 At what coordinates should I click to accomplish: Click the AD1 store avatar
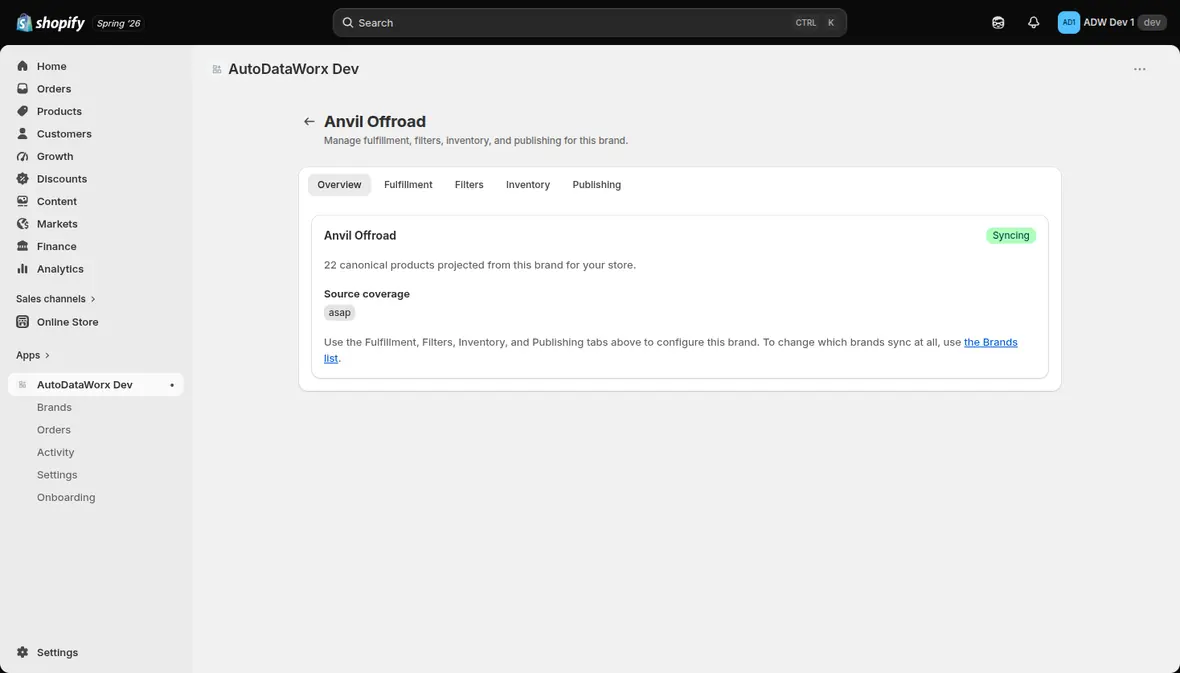point(1069,23)
